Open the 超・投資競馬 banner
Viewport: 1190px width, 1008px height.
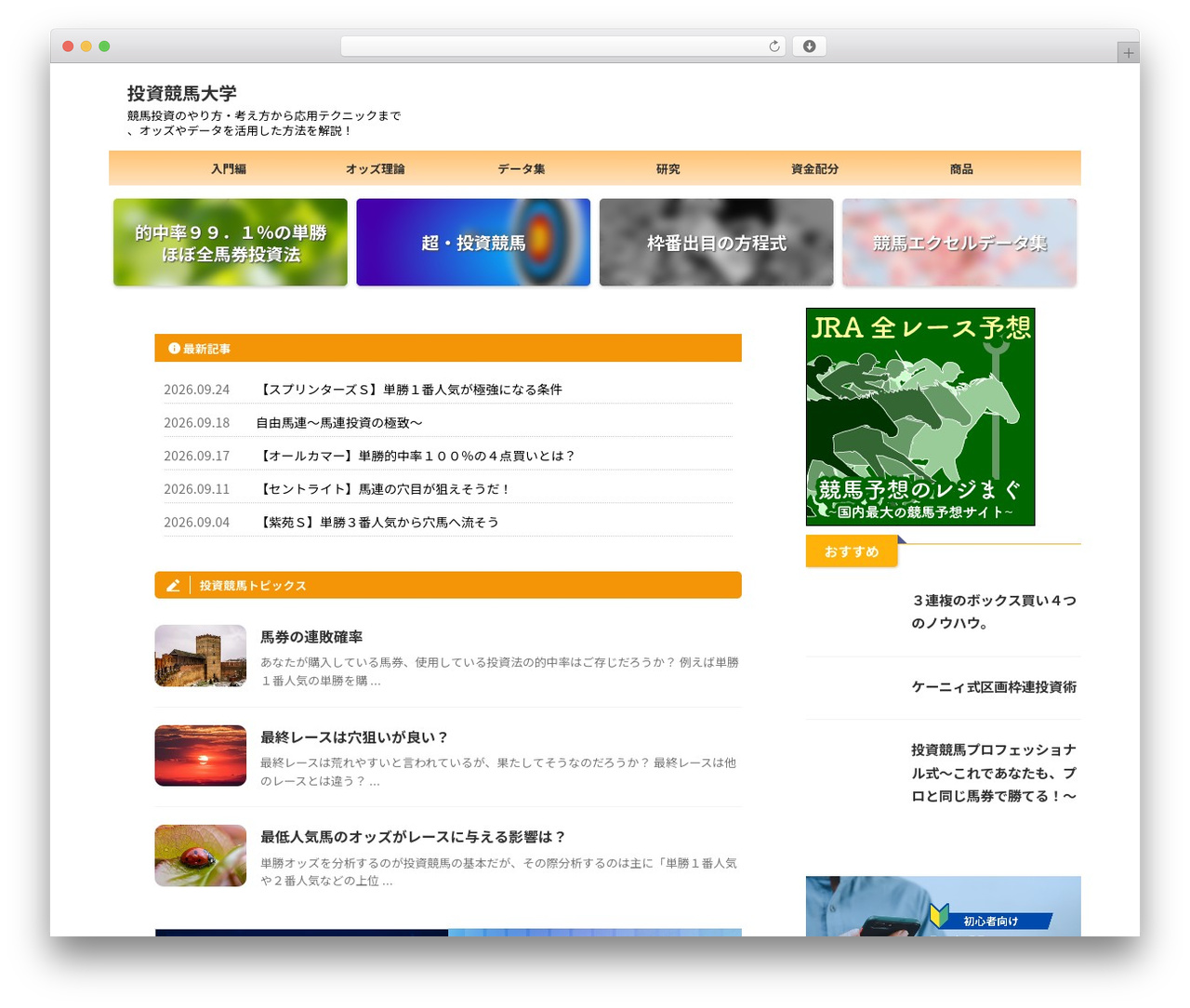(x=473, y=242)
